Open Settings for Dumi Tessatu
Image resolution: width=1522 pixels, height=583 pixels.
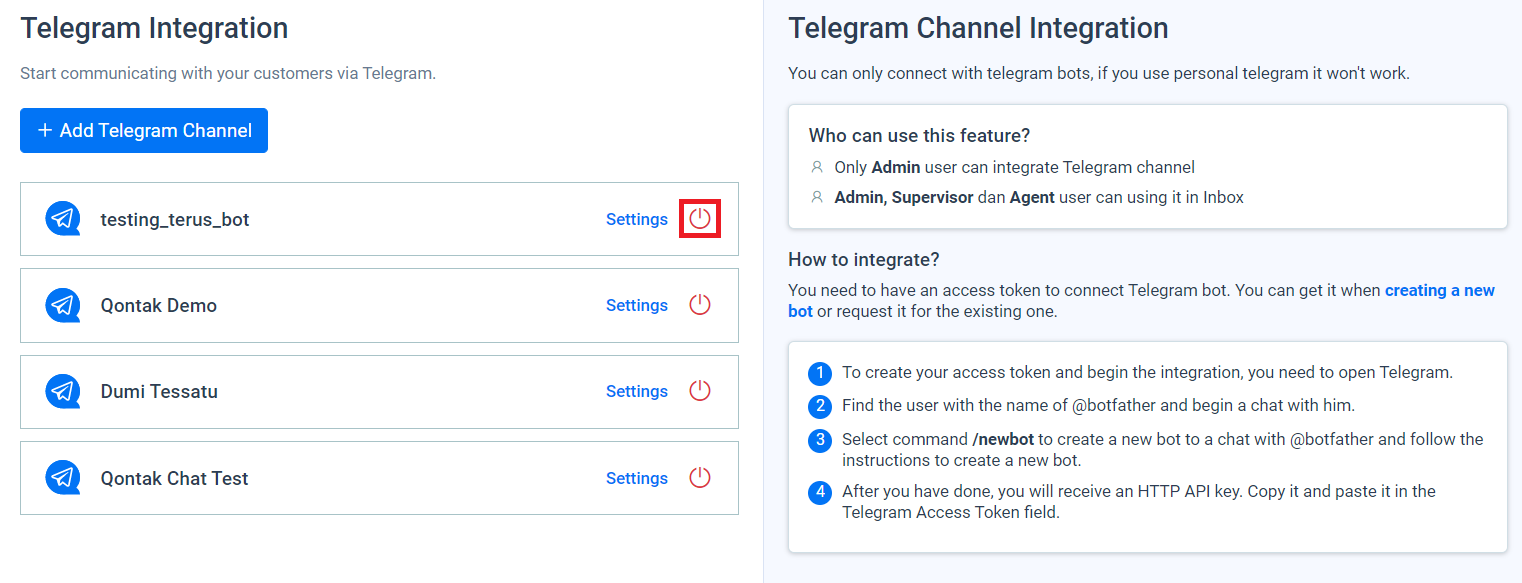(x=637, y=391)
